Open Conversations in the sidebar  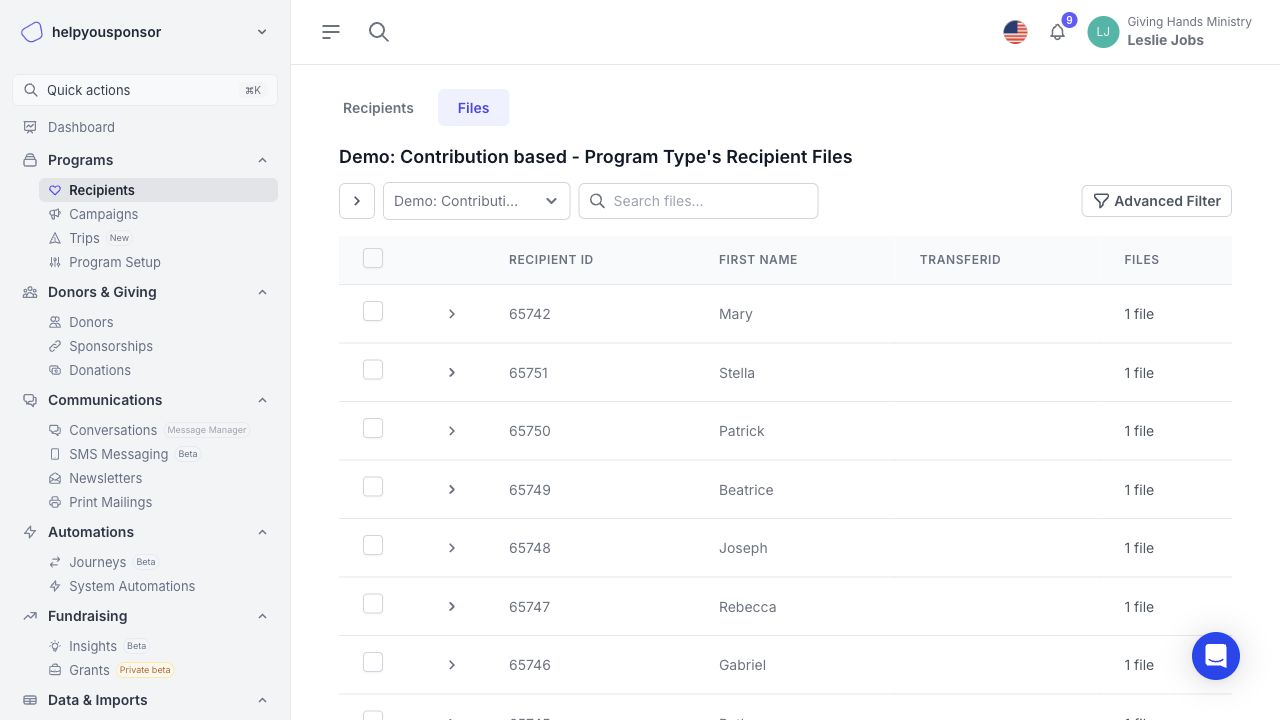(112, 430)
